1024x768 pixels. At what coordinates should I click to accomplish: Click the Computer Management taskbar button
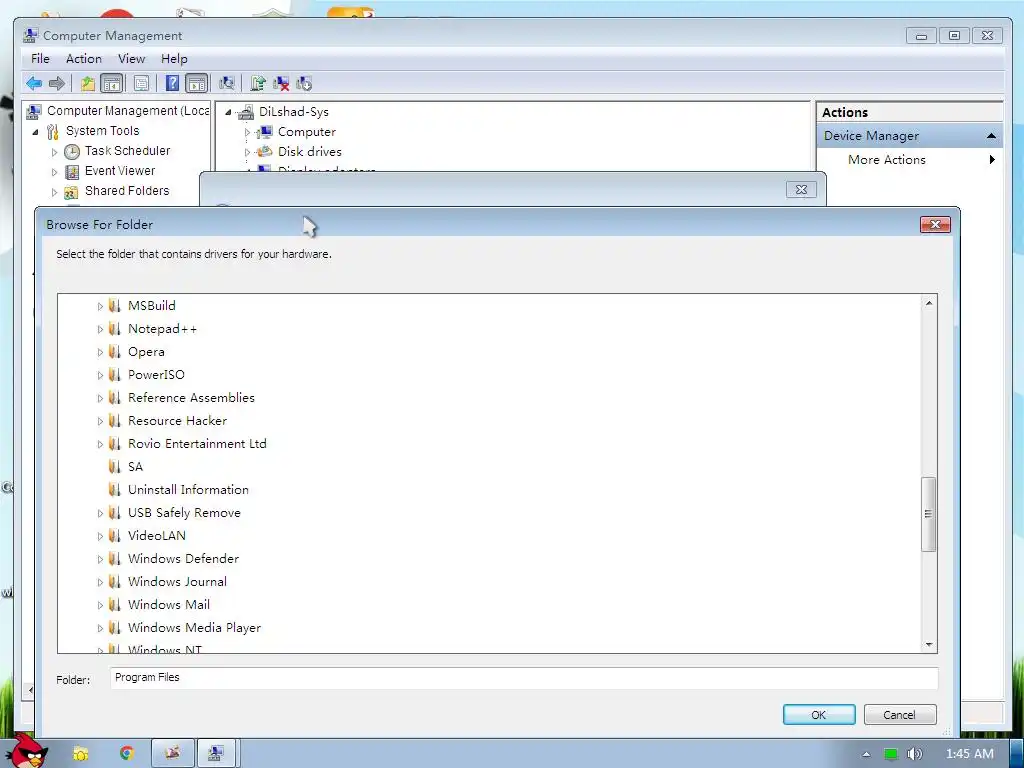(x=216, y=753)
